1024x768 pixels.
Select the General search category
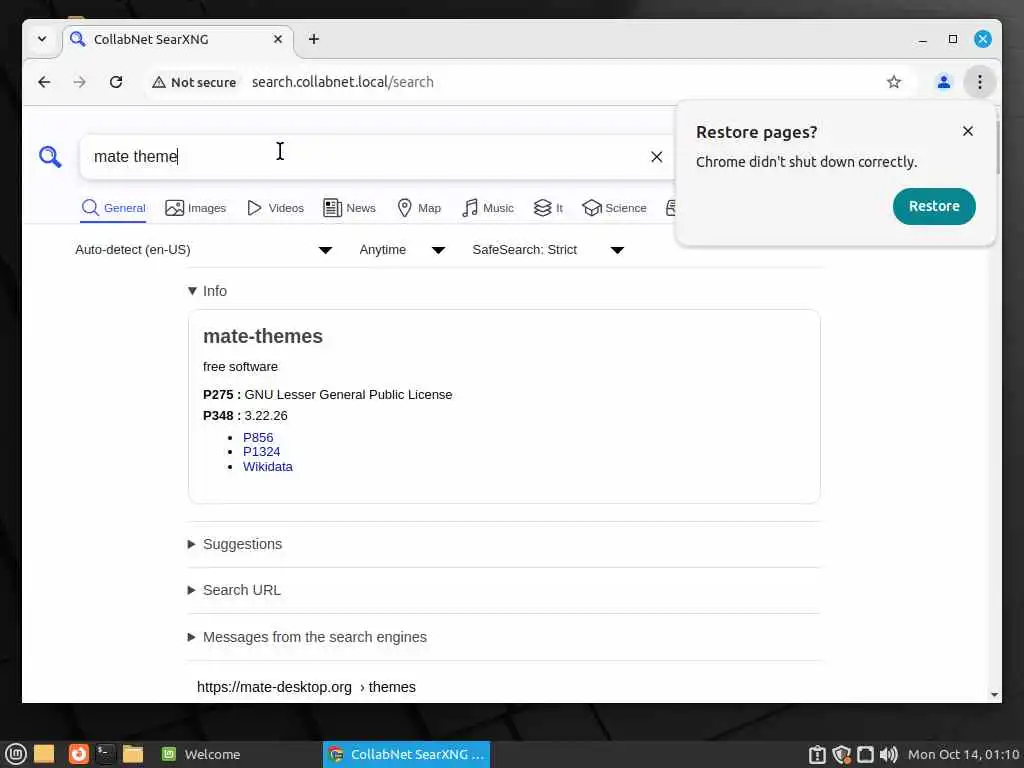point(114,208)
